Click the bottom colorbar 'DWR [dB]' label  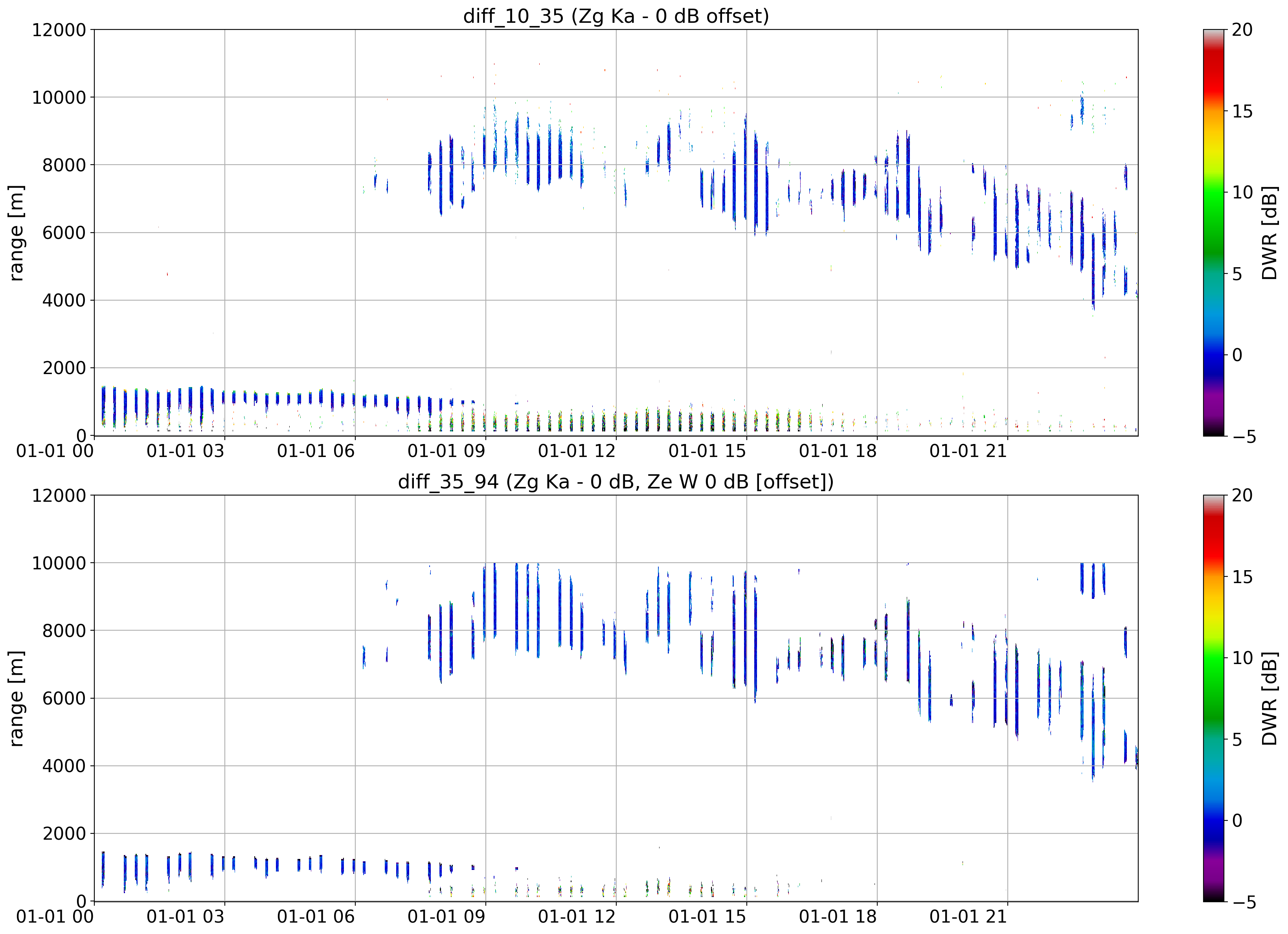1270,698
